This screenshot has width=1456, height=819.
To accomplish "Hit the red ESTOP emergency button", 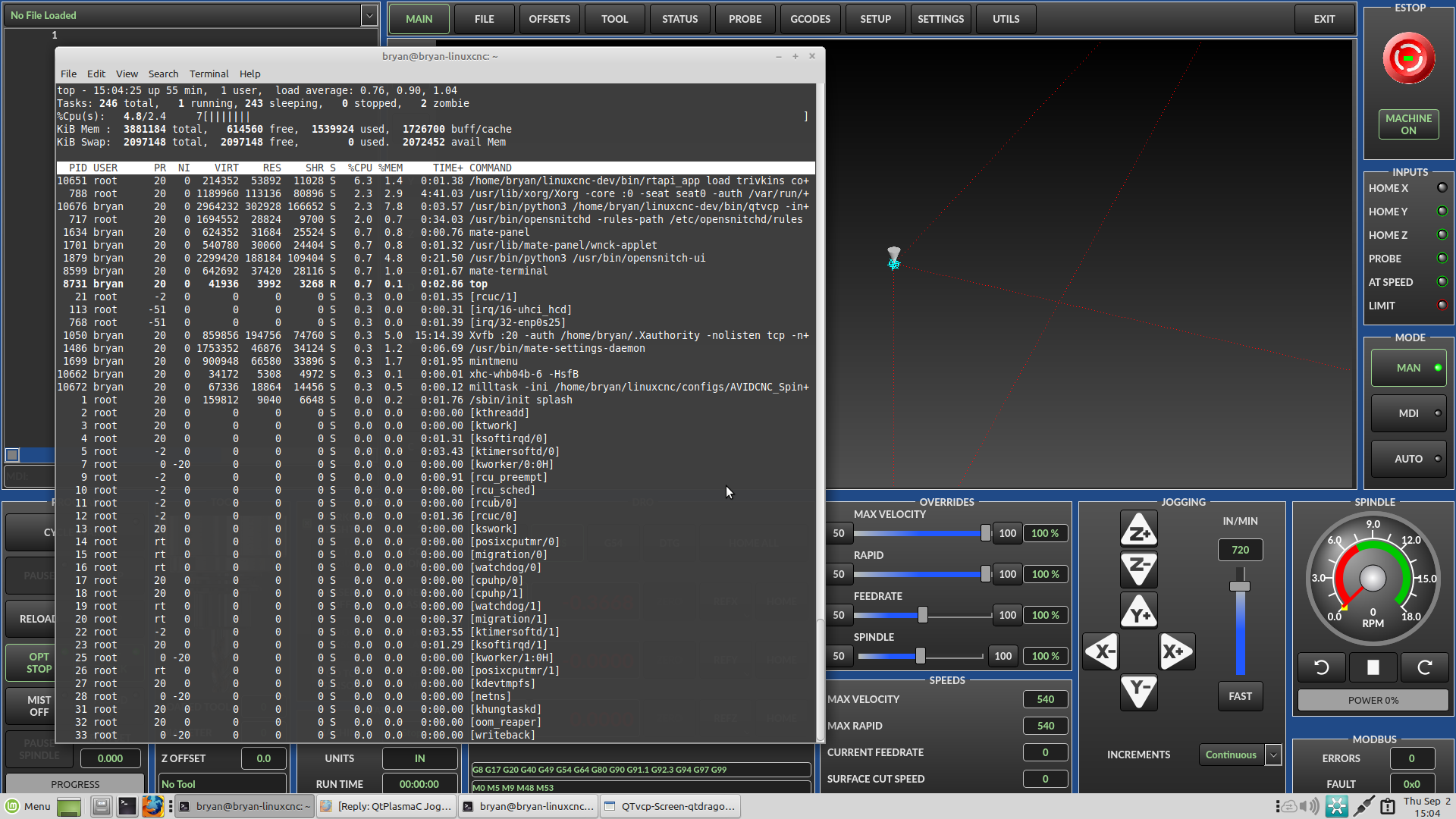I will (1408, 58).
